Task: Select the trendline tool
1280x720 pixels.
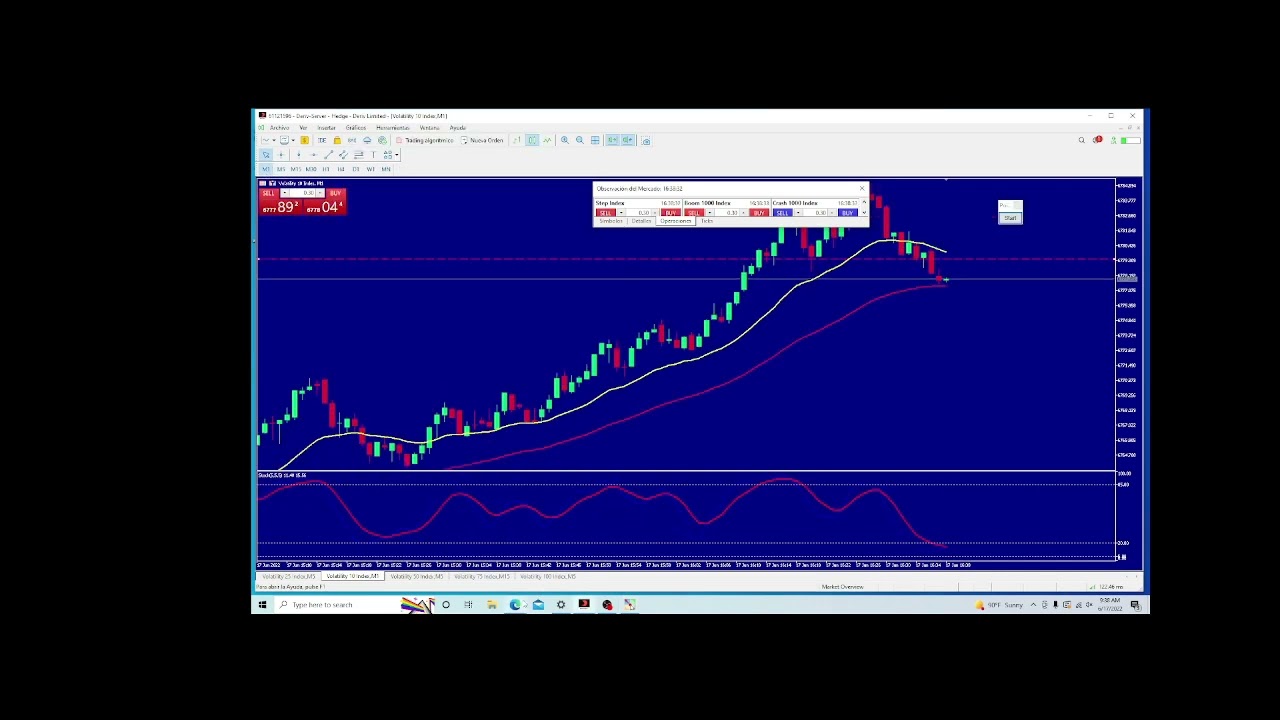Action: click(328, 155)
